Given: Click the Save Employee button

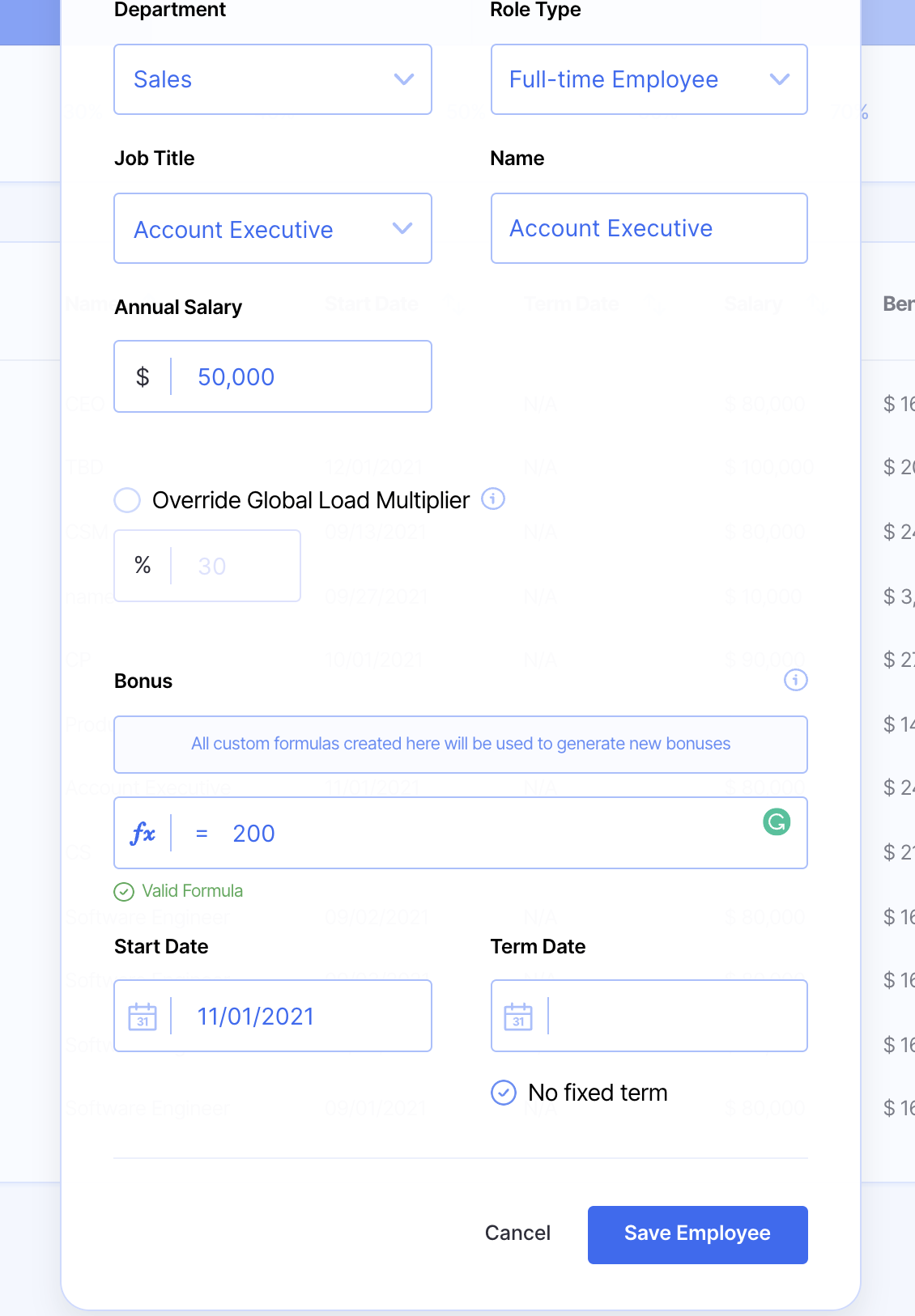Looking at the screenshot, I should point(697,1234).
